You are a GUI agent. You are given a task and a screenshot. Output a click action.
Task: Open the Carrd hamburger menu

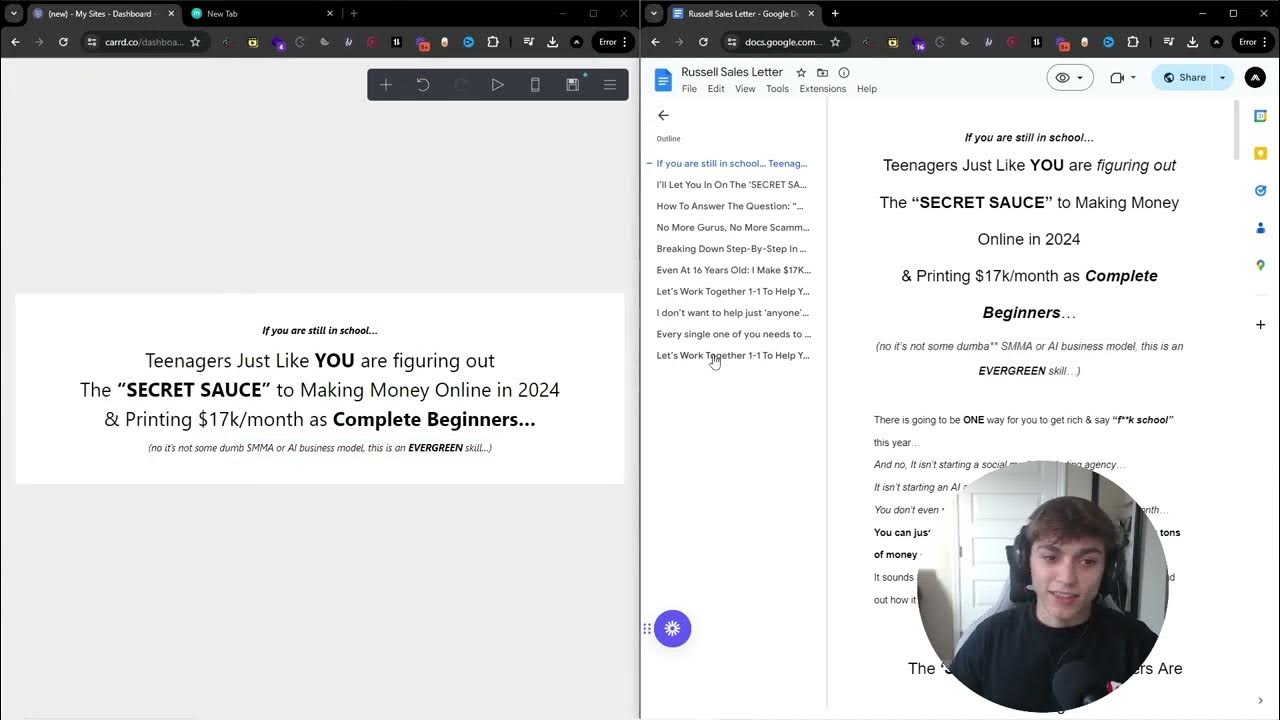pyautogui.click(x=609, y=85)
